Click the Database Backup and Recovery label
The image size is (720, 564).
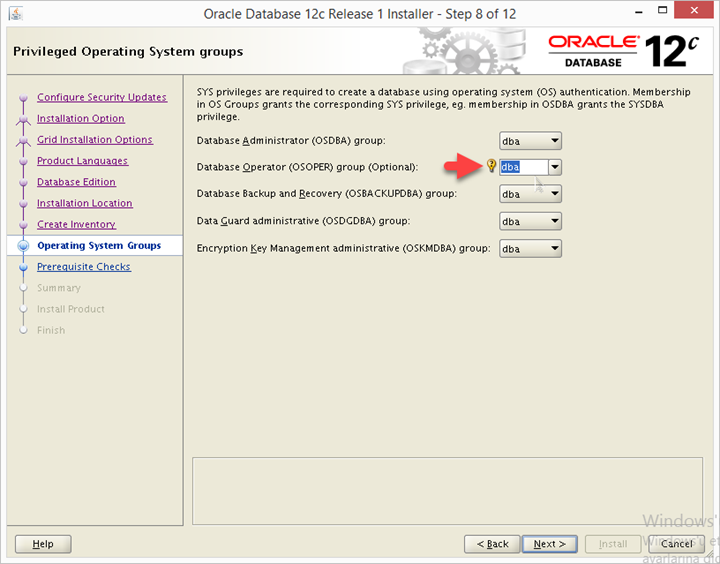coord(326,194)
